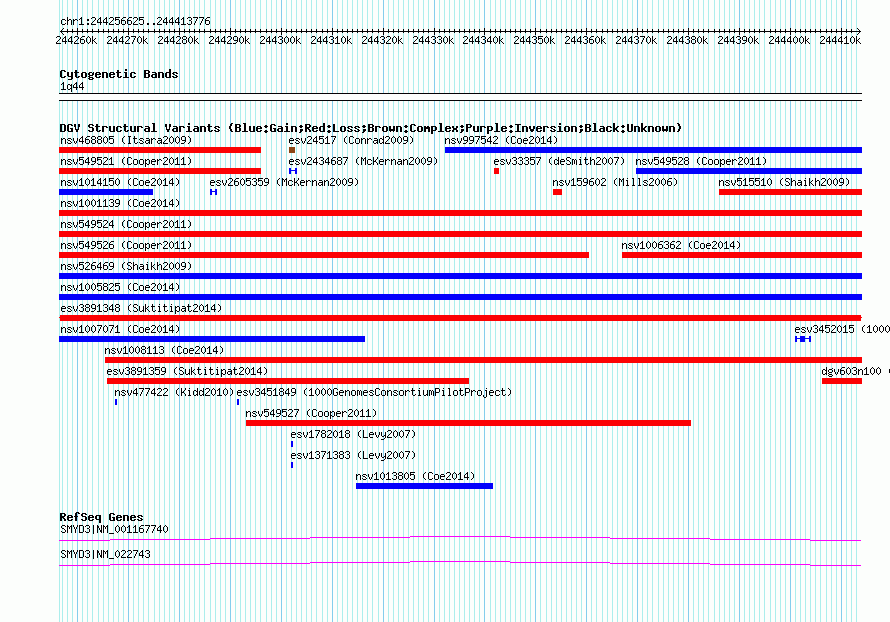Click the red bar under dgv603n100
The width and height of the screenshot is (890, 622).
[842, 381]
